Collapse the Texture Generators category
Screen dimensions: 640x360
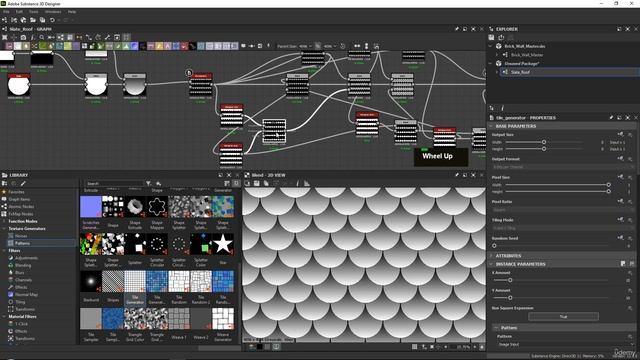[x=4, y=229]
